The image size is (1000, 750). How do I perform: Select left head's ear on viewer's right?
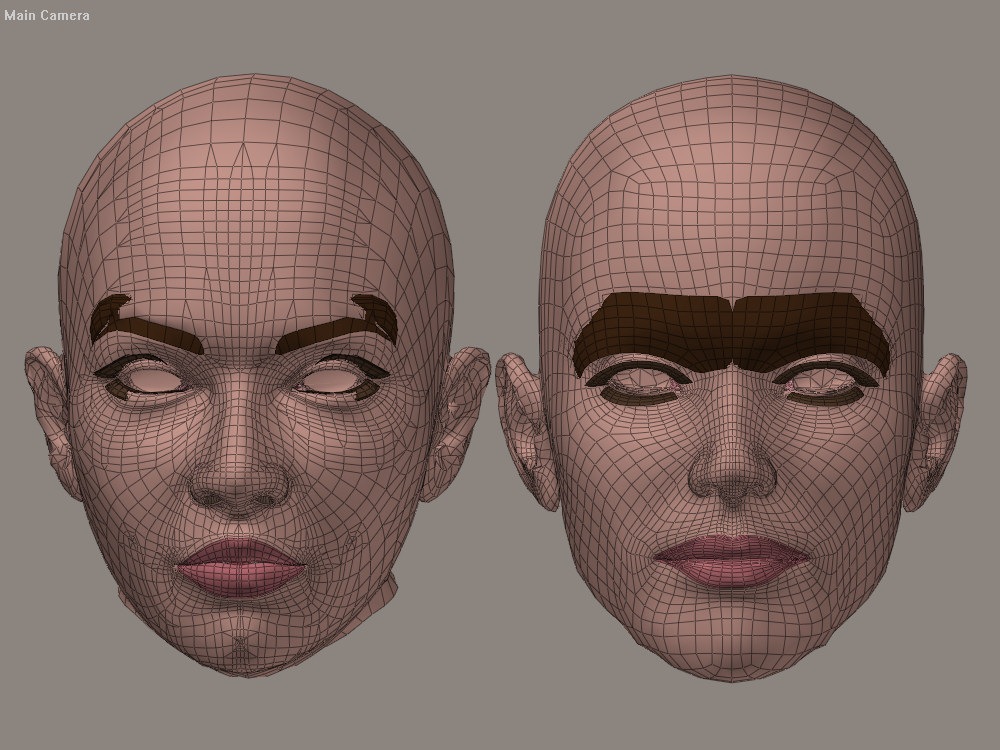coord(453,420)
